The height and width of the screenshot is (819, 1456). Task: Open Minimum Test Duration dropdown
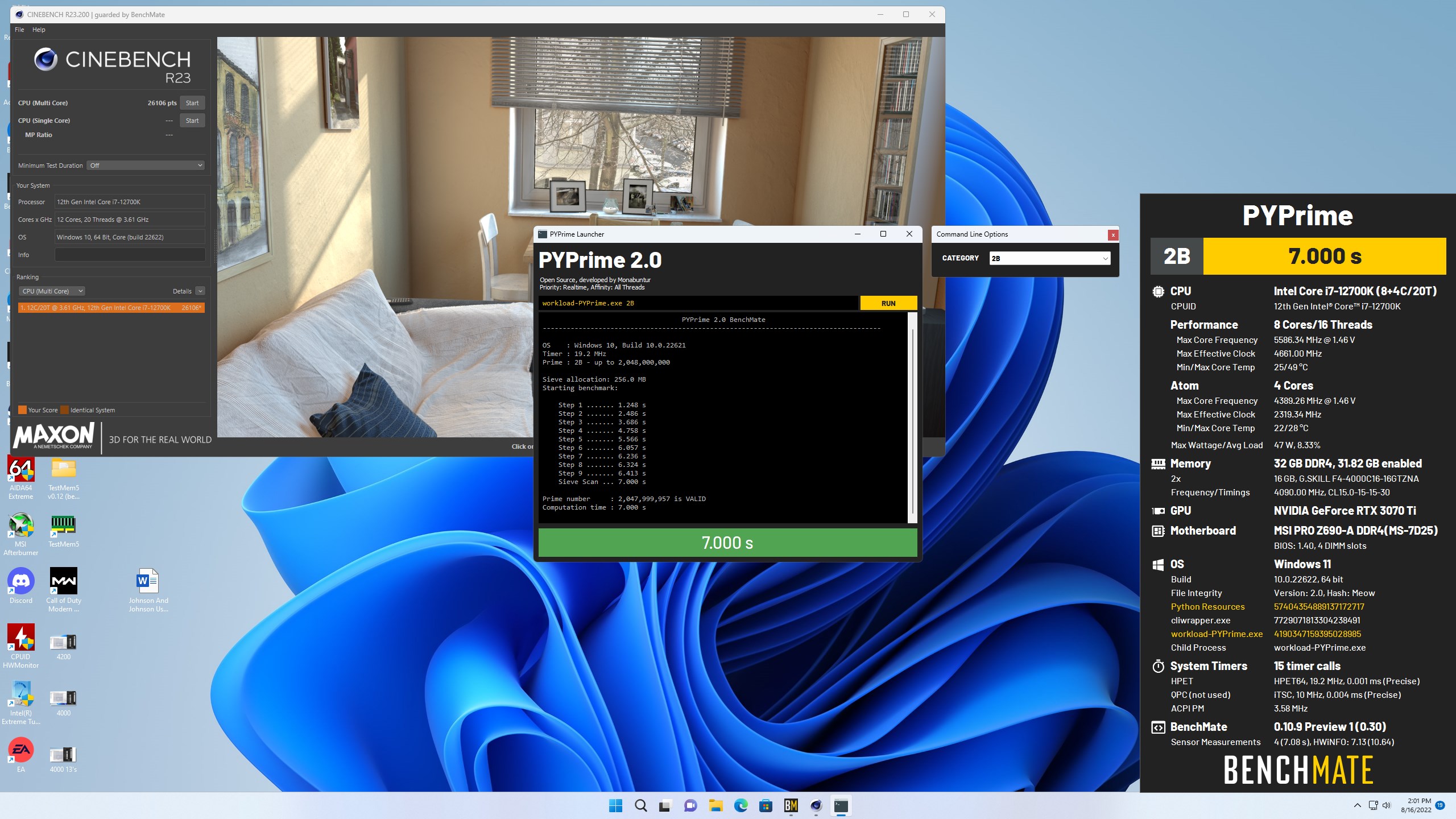click(x=146, y=166)
